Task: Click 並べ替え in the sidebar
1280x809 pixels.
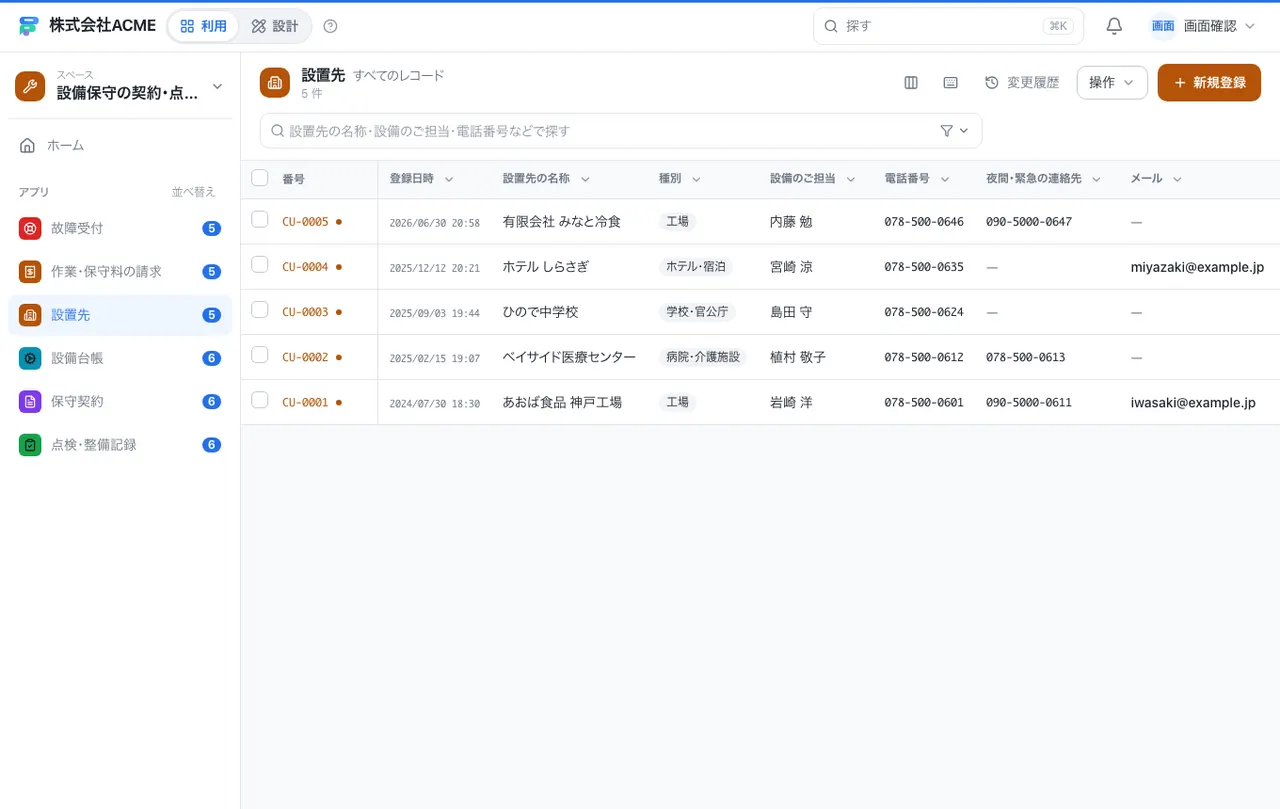Action: pyautogui.click(x=194, y=192)
